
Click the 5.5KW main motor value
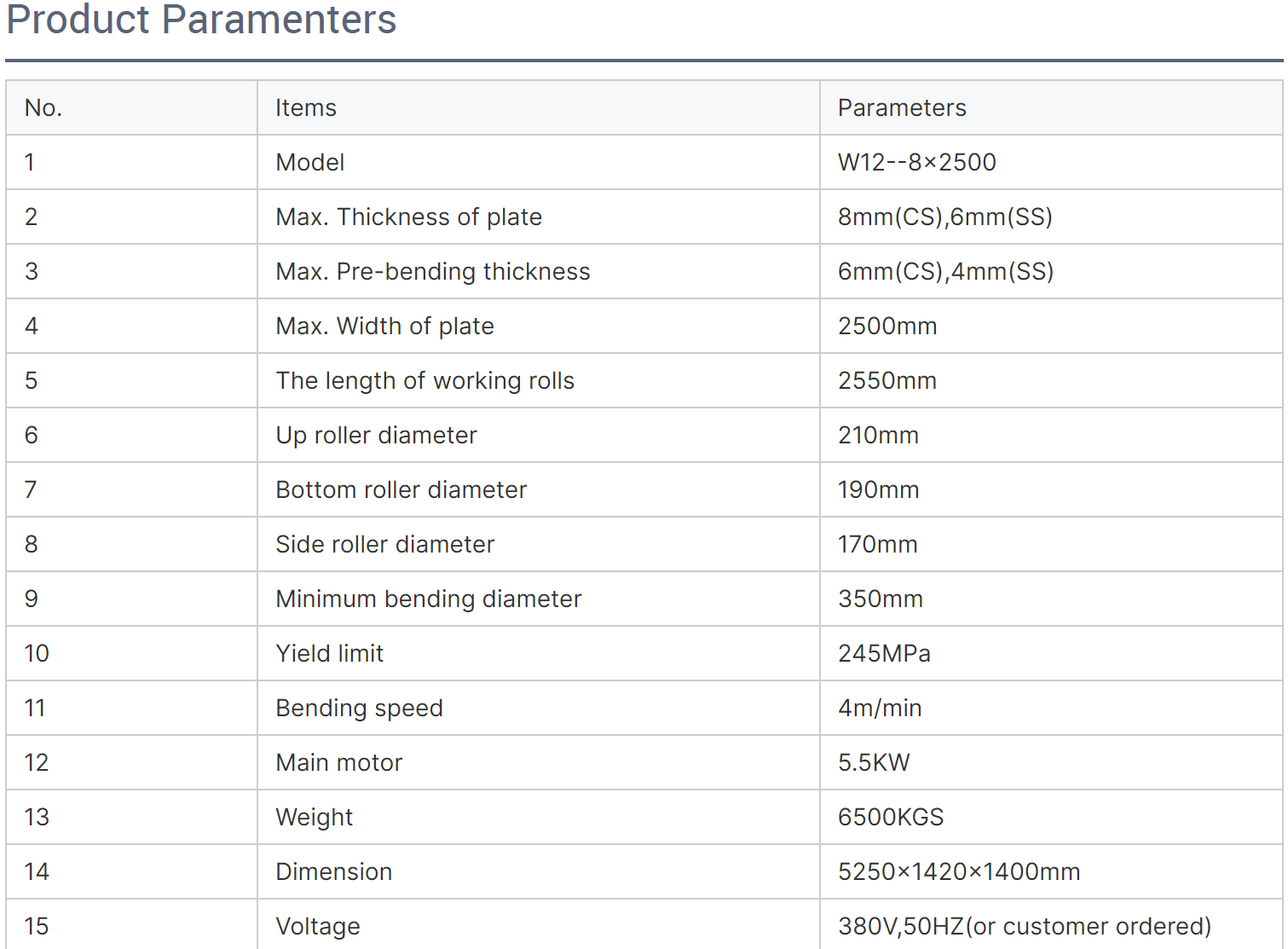(x=874, y=762)
